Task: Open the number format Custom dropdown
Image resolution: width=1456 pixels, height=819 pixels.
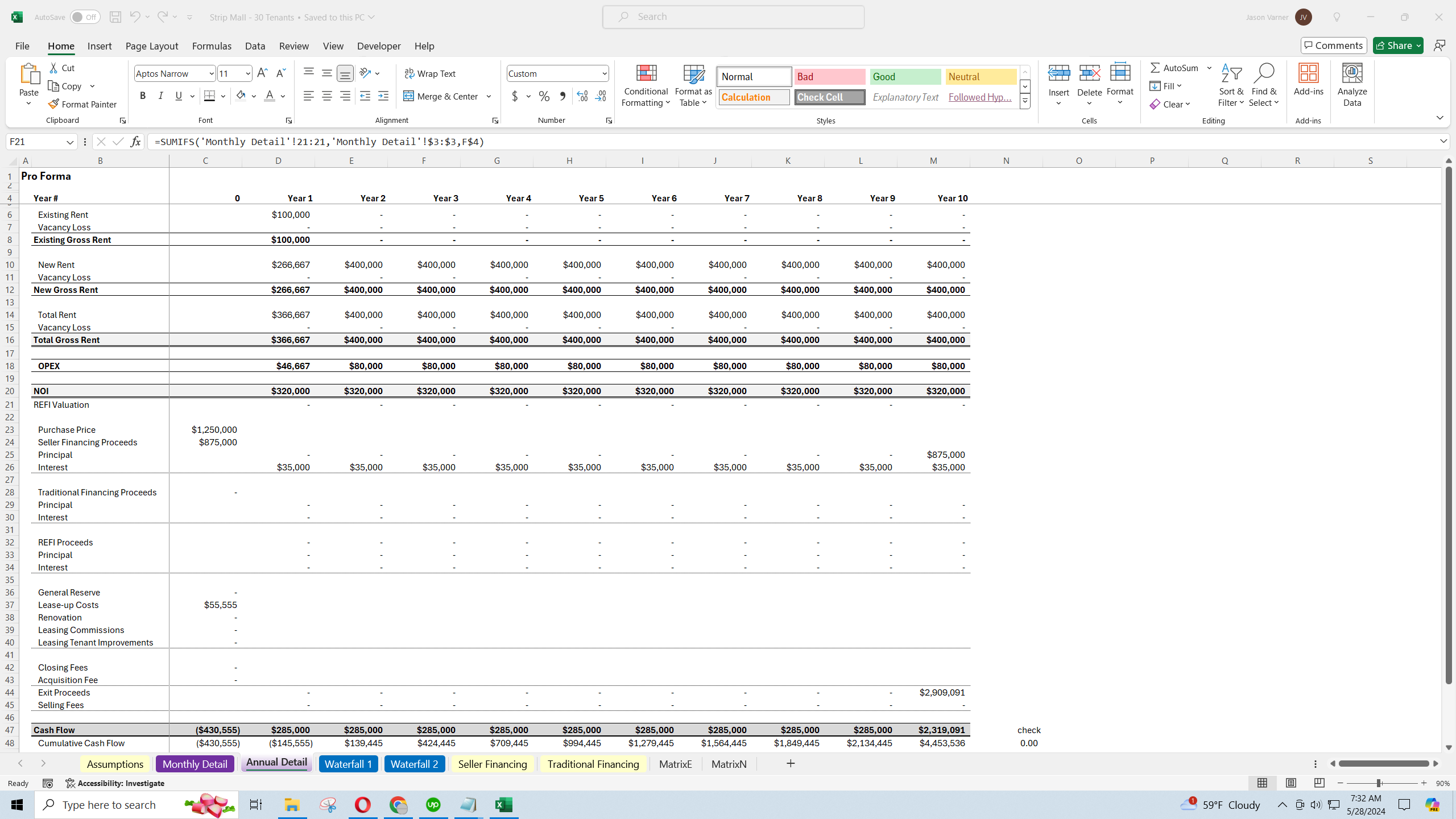Action: click(604, 73)
